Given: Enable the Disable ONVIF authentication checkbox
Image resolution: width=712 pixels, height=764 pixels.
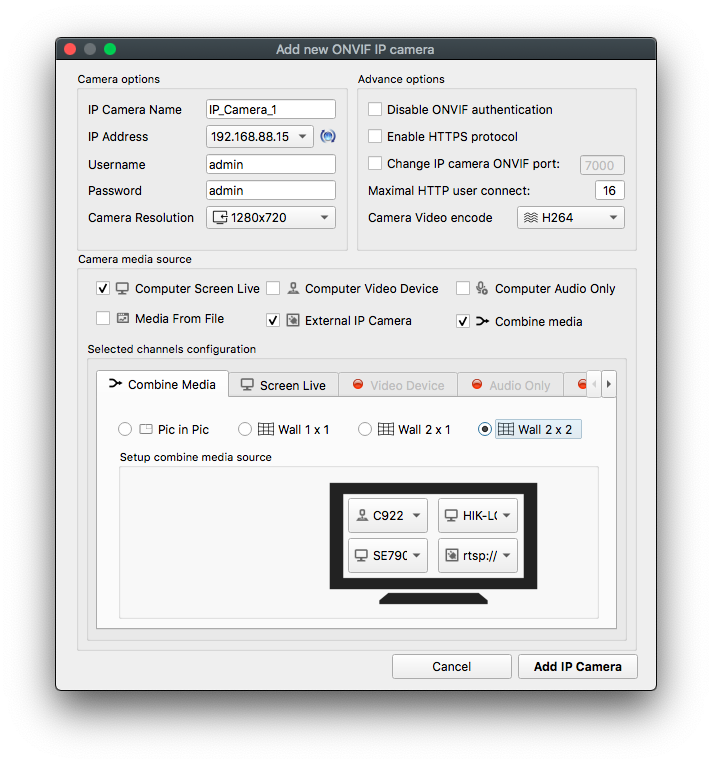Looking at the screenshot, I should (x=375, y=110).
